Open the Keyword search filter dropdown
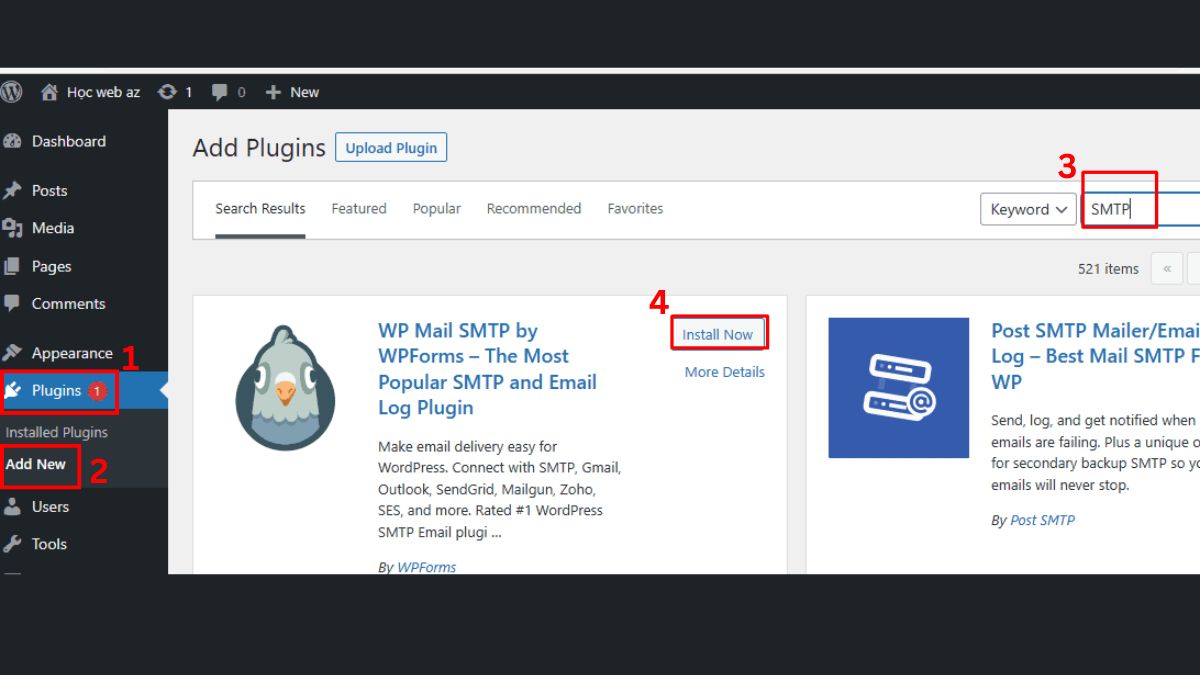Viewport: 1200px width, 675px height. (x=1027, y=209)
